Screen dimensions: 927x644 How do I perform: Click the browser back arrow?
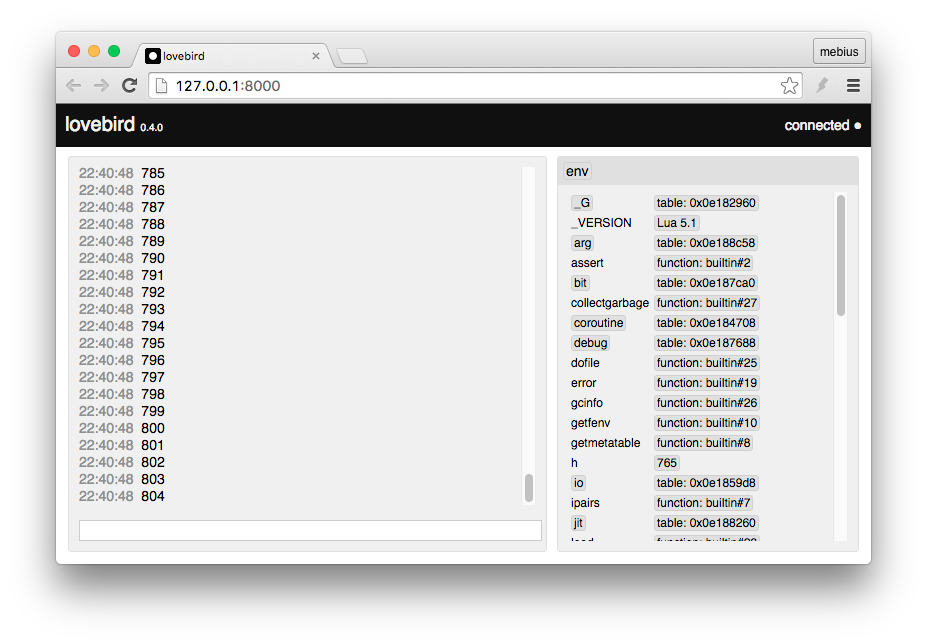pos(73,86)
